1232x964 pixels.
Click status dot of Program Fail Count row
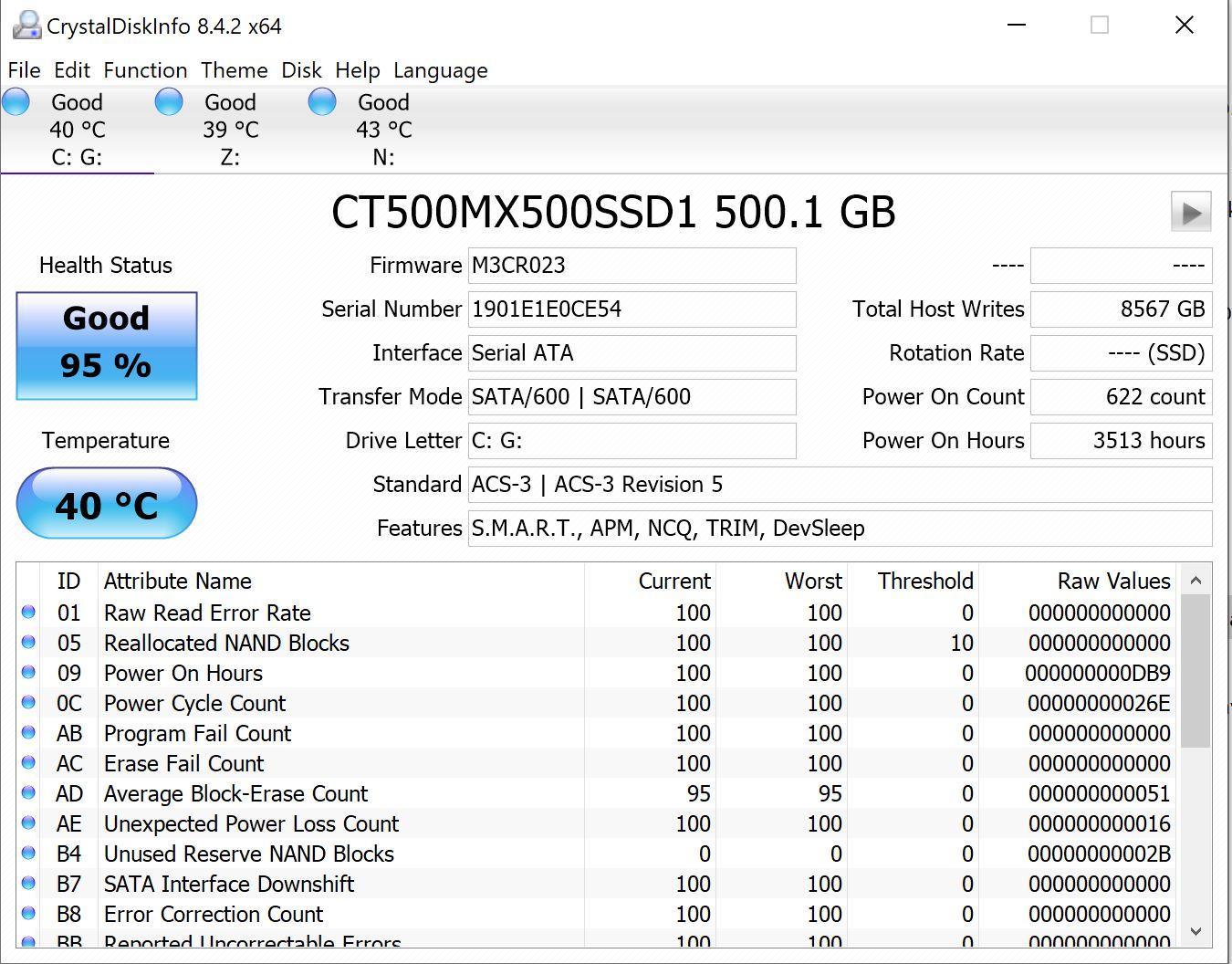[28, 733]
